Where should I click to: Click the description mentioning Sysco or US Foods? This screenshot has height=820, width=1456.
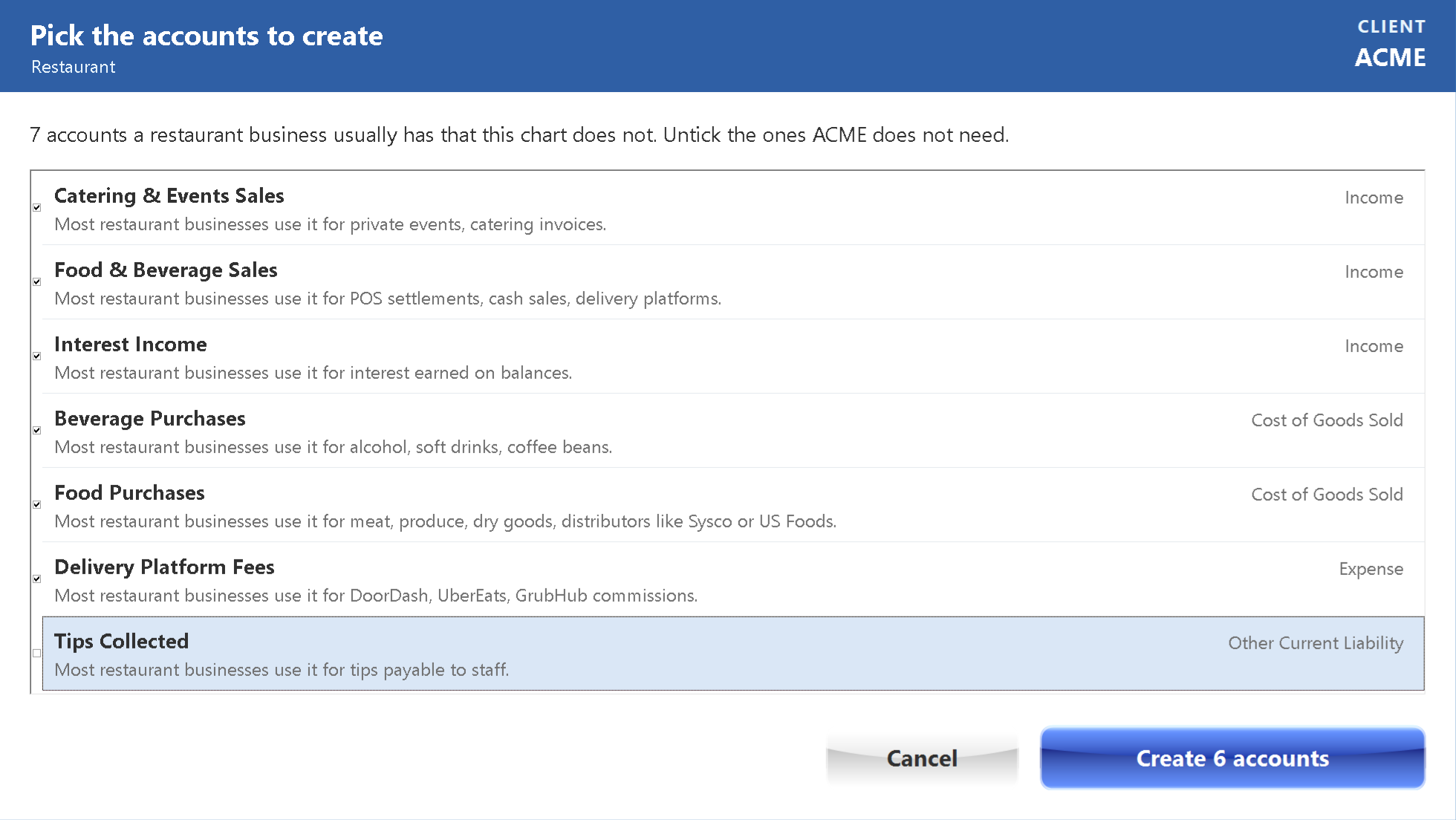tap(445, 521)
